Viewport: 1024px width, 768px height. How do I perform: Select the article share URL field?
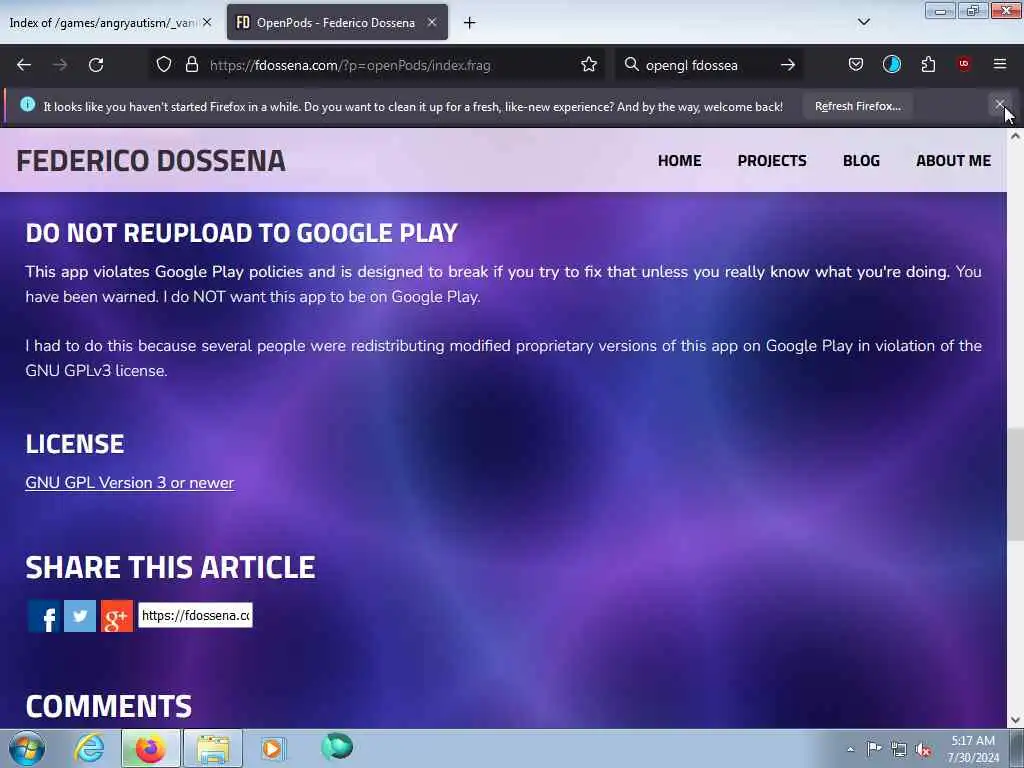tap(195, 615)
